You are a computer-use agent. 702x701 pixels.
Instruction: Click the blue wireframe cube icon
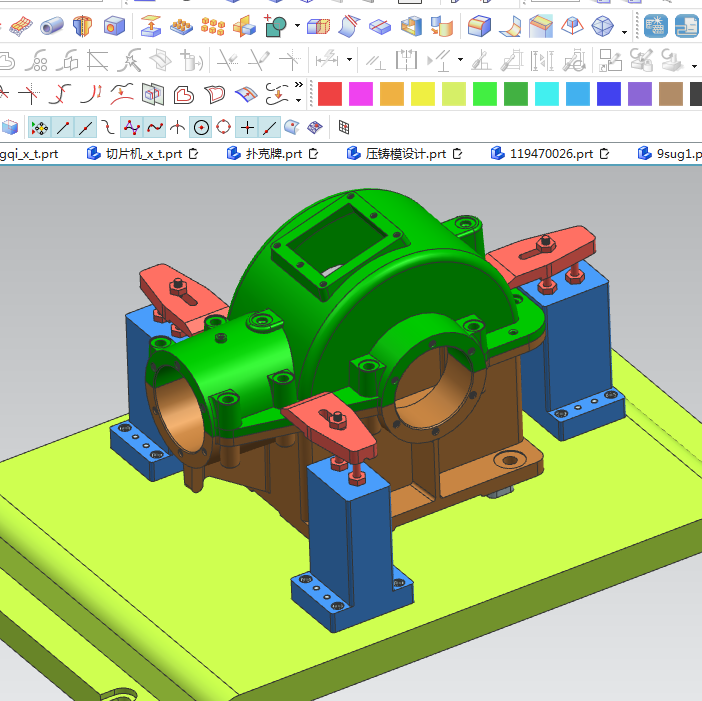pyautogui.click(x=10, y=128)
